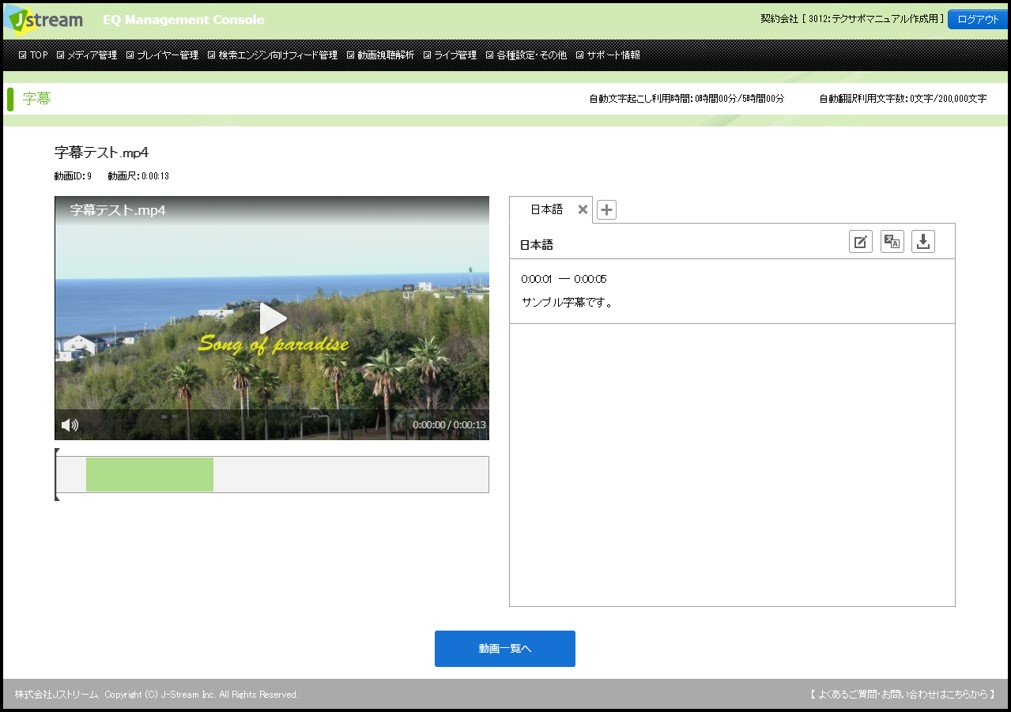The width and height of the screenshot is (1011, 712).
Task: Click the Jstream logo
Action: 45,20
